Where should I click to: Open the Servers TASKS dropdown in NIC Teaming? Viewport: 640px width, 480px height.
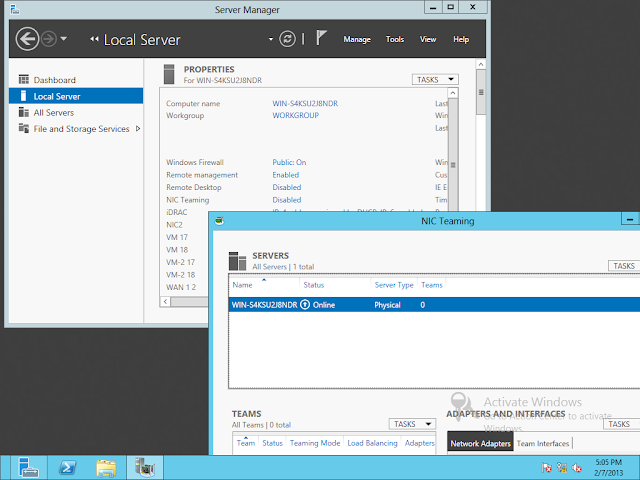624,266
